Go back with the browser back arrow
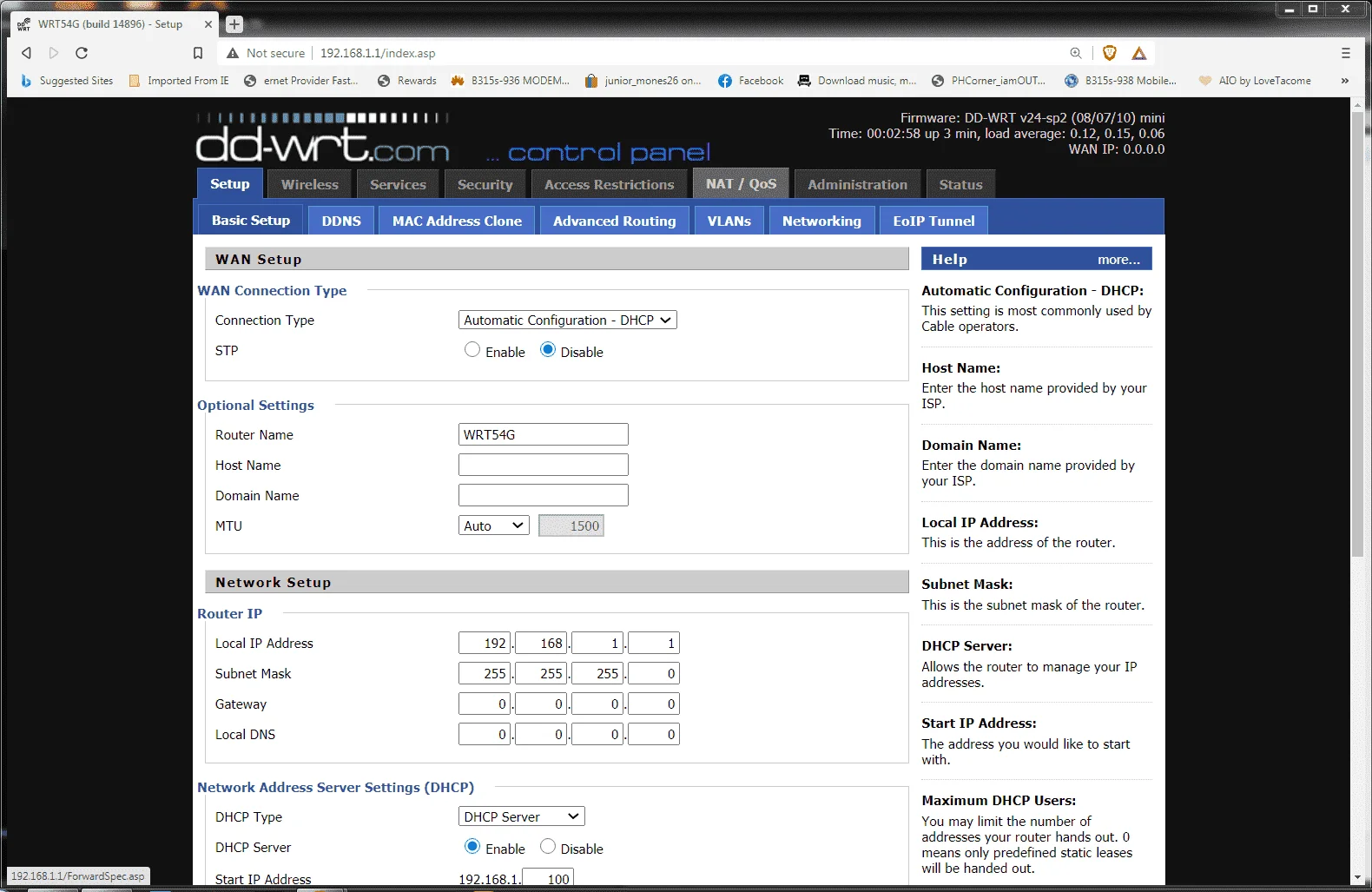The image size is (1372, 892). click(26, 53)
